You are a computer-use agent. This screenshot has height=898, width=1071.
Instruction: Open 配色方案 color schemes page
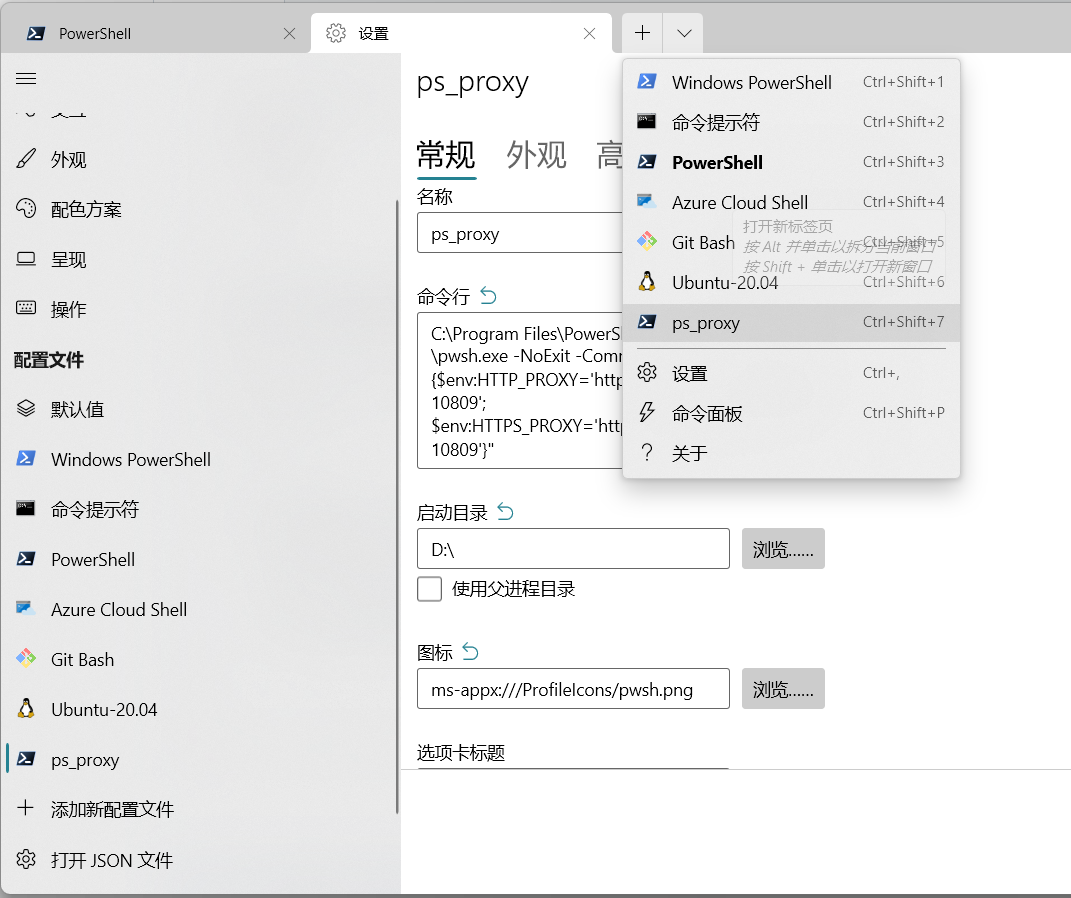[x=198, y=209]
